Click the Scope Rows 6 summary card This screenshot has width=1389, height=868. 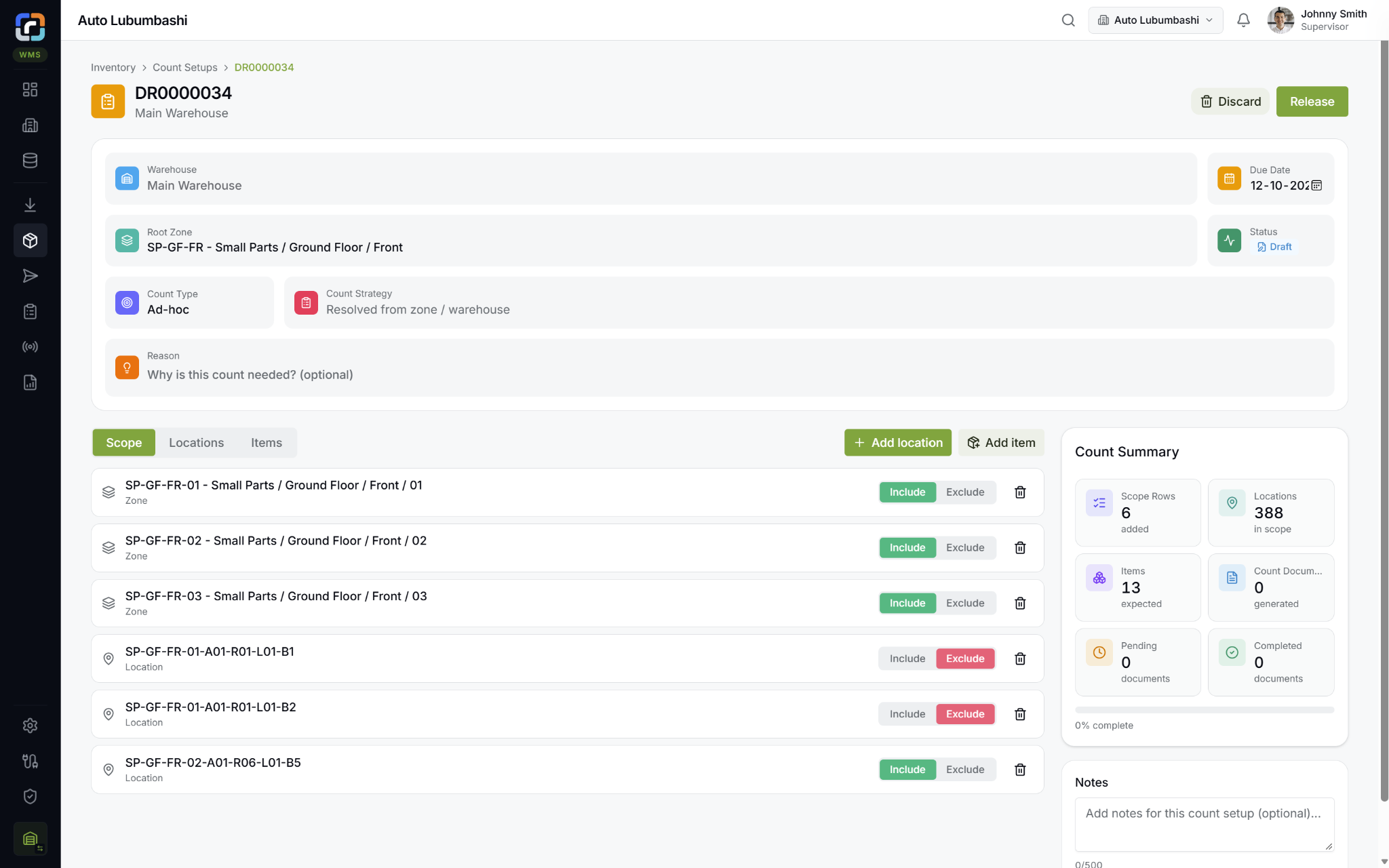1137,513
